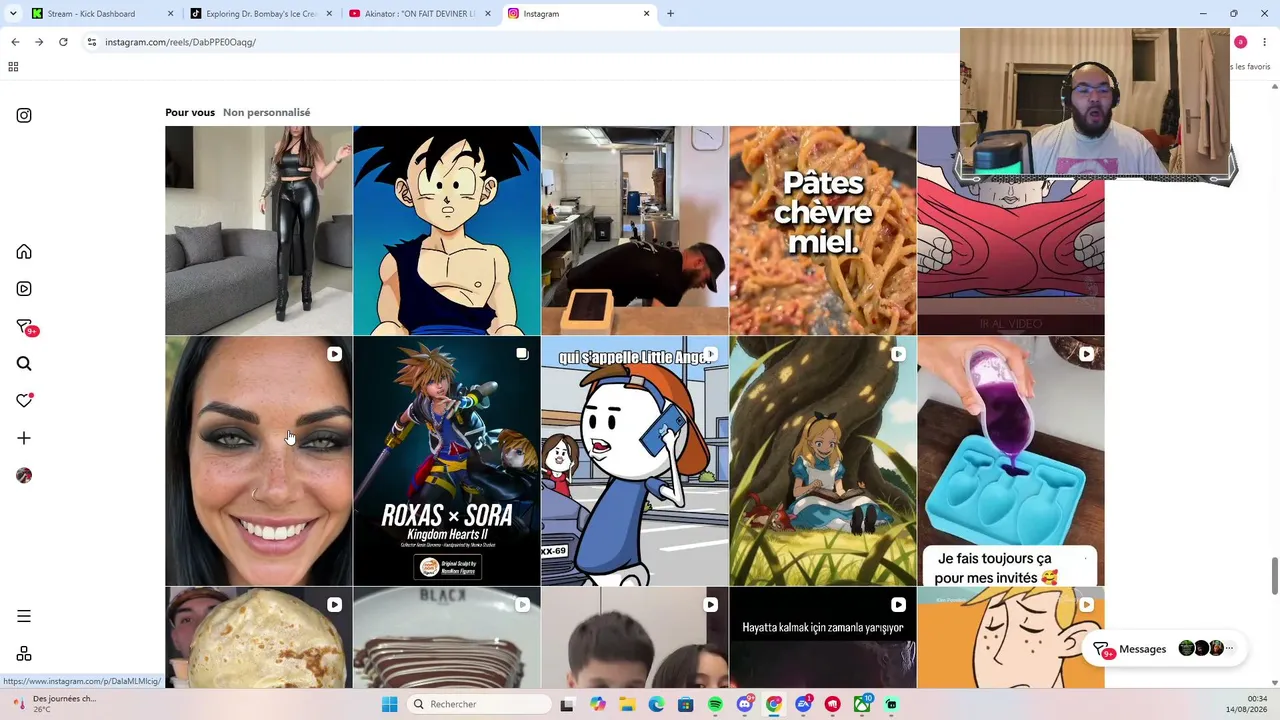
Task: Switch to the Instagram browser tab
Action: (x=579, y=14)
